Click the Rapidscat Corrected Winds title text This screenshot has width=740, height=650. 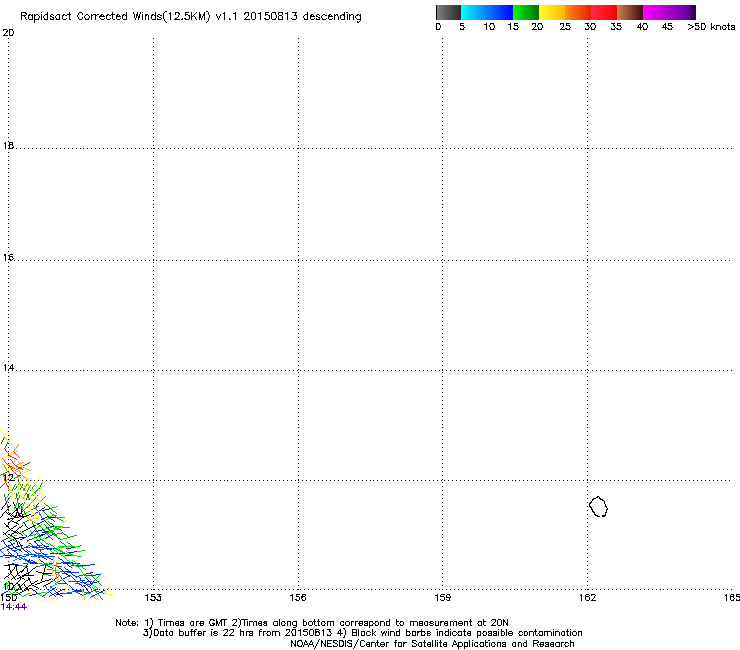point(191,17)
